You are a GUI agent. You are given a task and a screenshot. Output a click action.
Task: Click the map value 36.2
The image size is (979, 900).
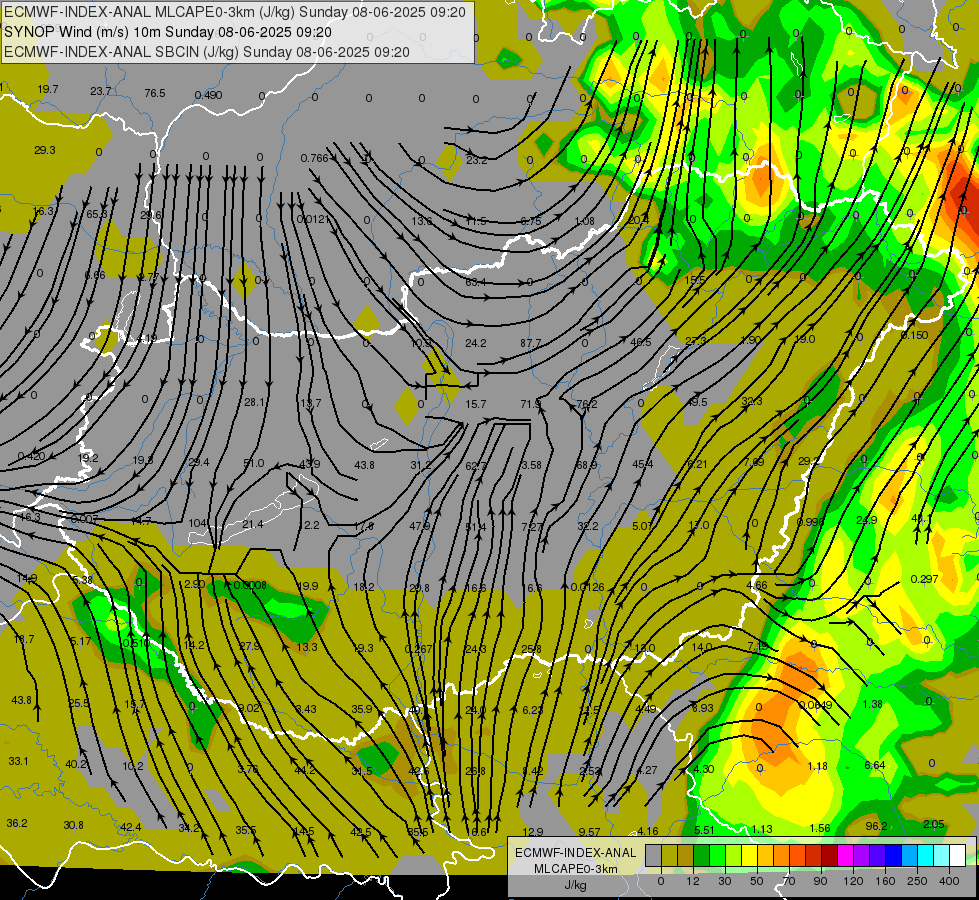17,823
